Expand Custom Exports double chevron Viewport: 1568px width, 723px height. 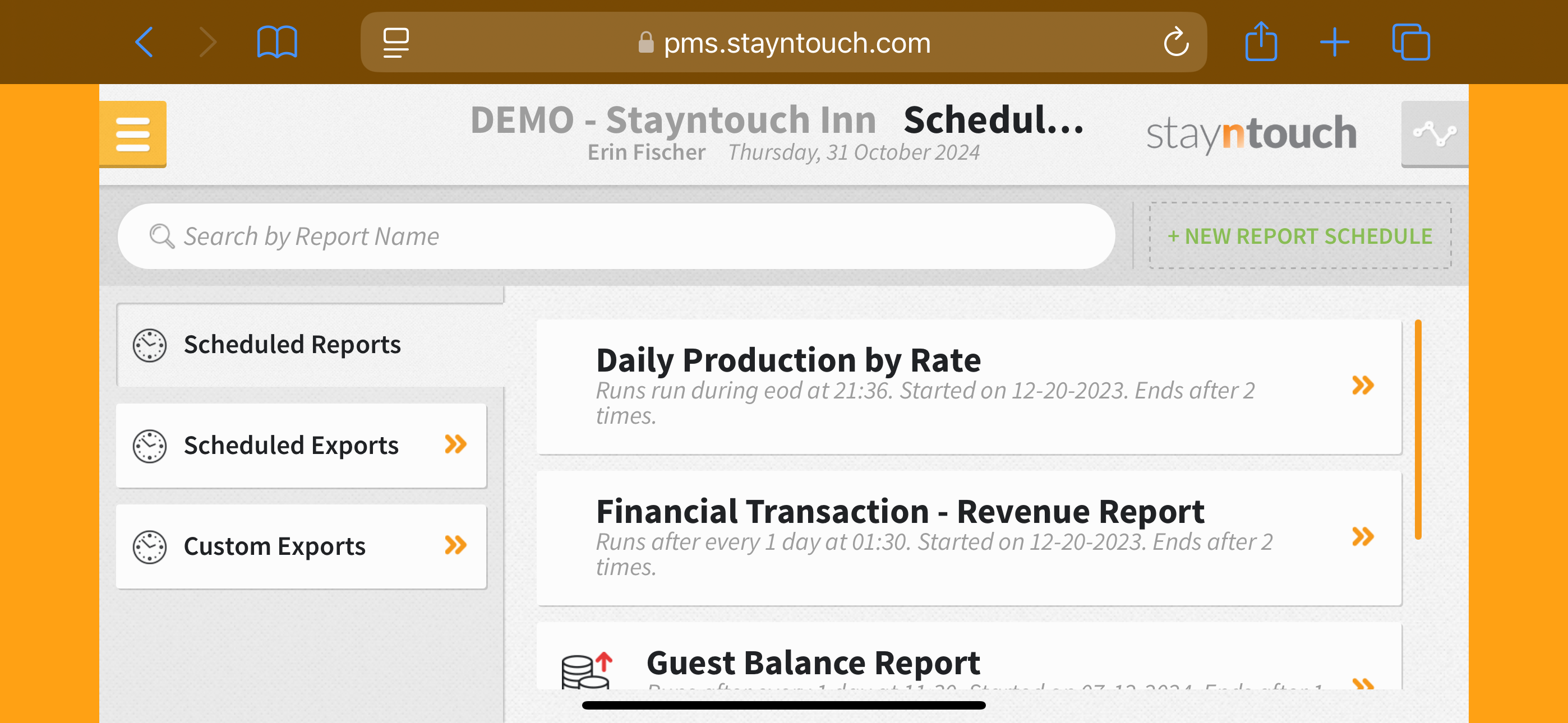(x=455, y=545)
